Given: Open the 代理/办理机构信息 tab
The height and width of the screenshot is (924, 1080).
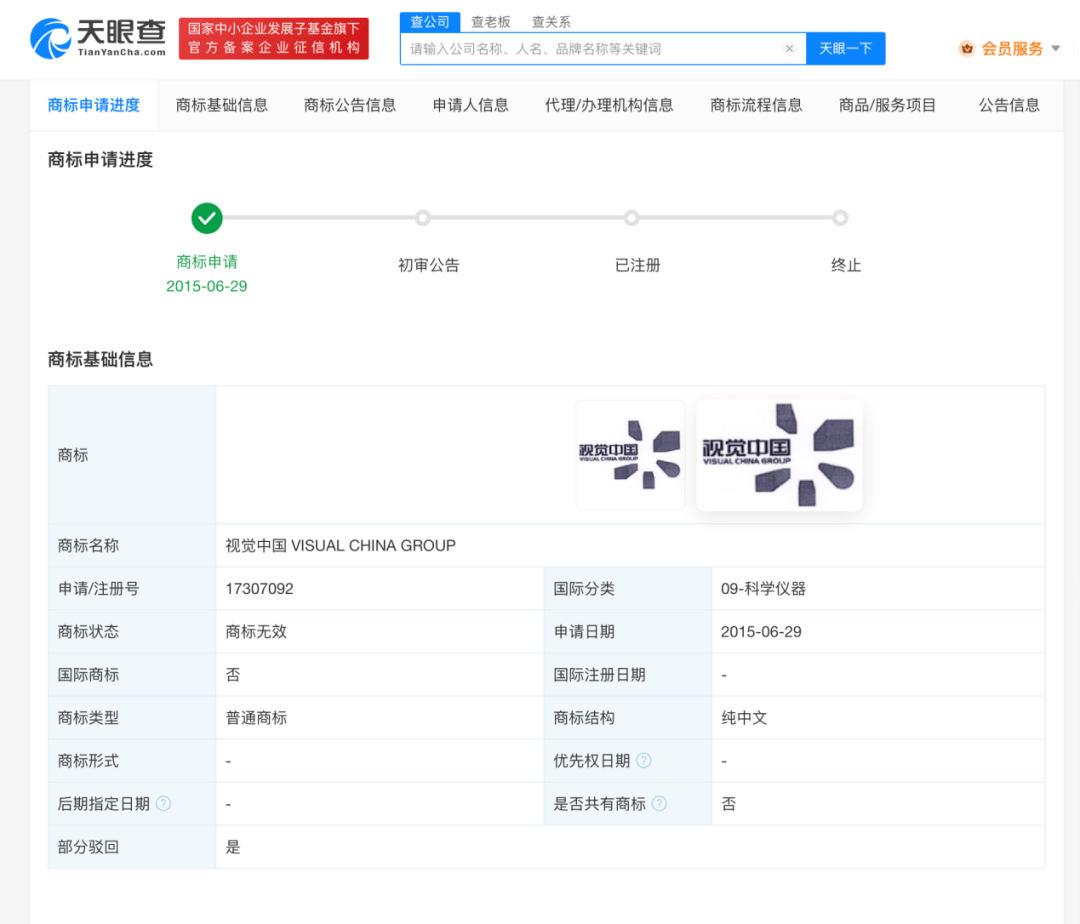Looking at the screenshot, I should [609, 105].
